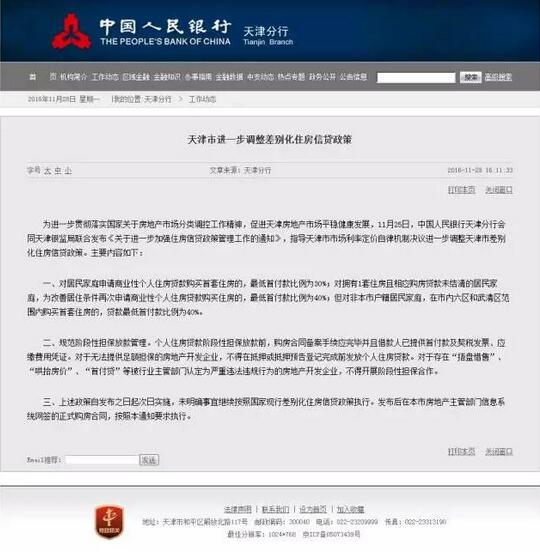Viewport: 540px width, 553px height.
Task: Open the 公告信息 navigation item
Action: (x=353, y=77)
